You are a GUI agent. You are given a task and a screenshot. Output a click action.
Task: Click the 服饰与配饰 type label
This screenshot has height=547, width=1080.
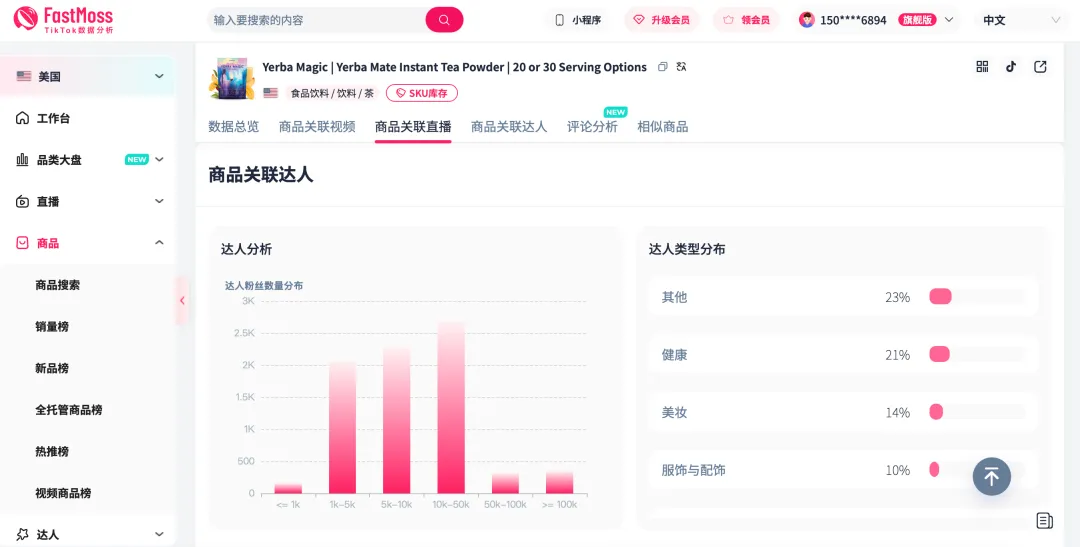[x=693, y=470]
